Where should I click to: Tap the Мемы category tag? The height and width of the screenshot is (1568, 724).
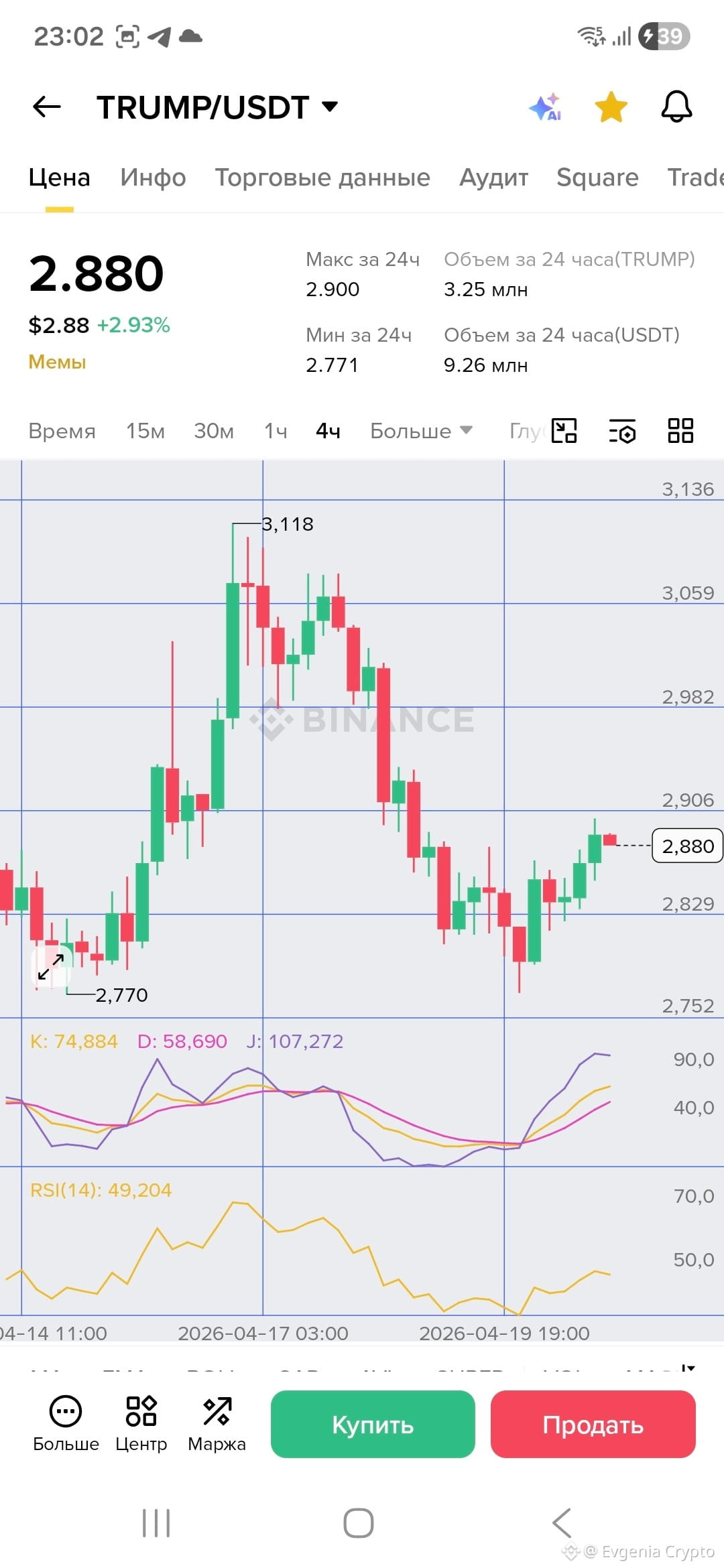coord(57,362)
